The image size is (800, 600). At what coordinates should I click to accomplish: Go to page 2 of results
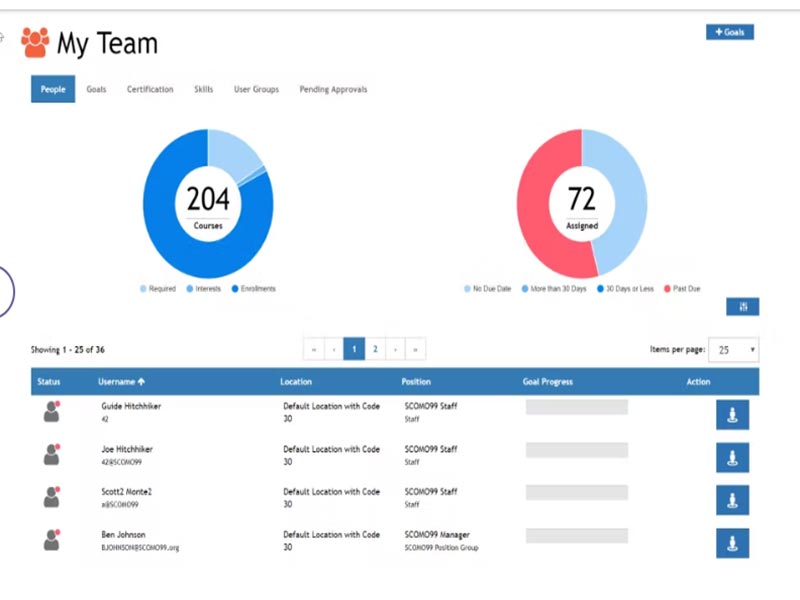pos(375,349)
